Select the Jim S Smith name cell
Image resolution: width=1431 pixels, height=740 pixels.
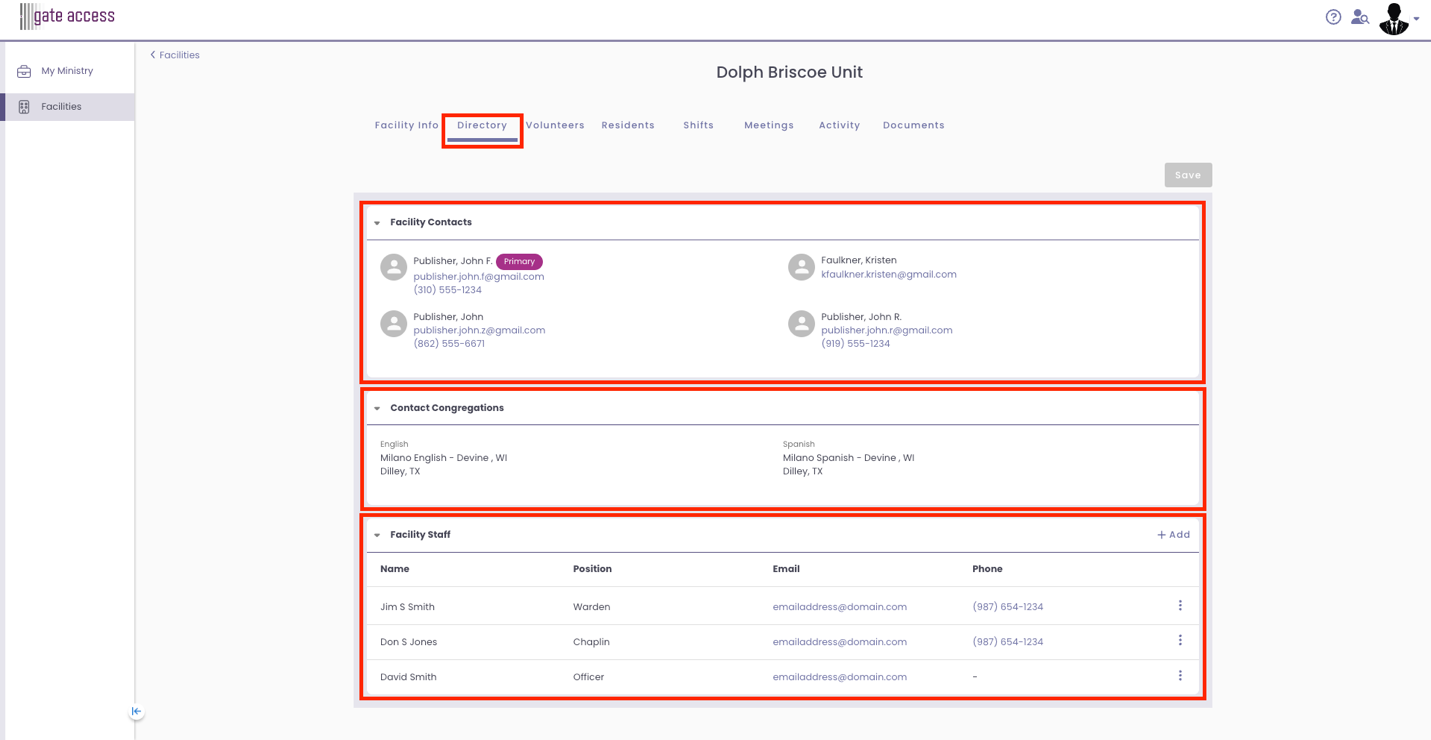coord(407,607)
